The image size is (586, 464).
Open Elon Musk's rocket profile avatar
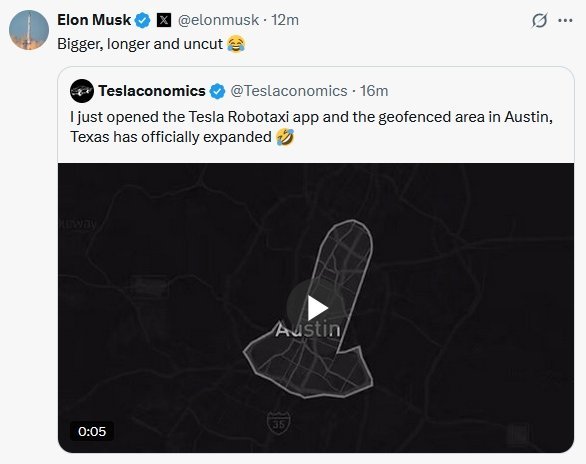pyautogui.click(x=29, y=30)
